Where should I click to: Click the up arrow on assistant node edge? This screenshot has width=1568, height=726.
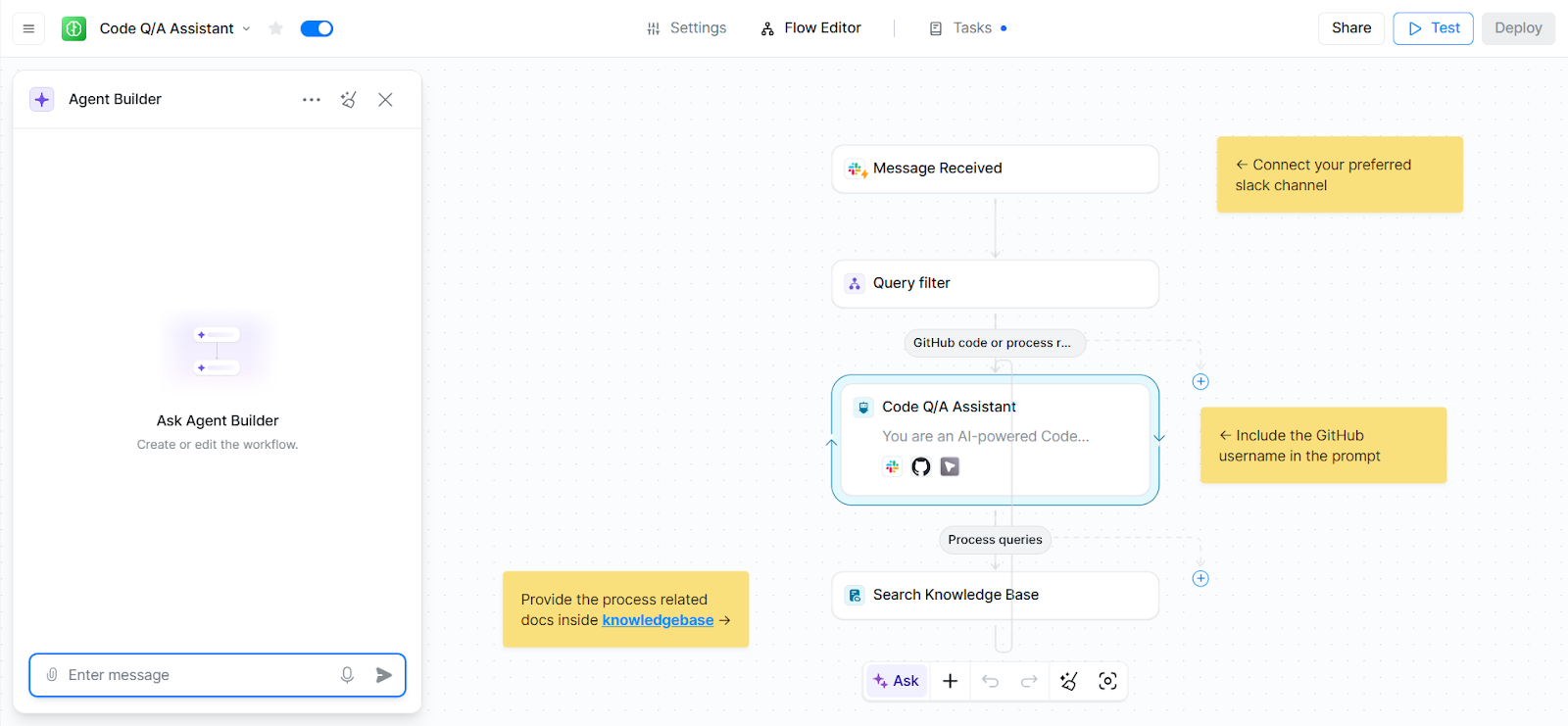(832, 443)
